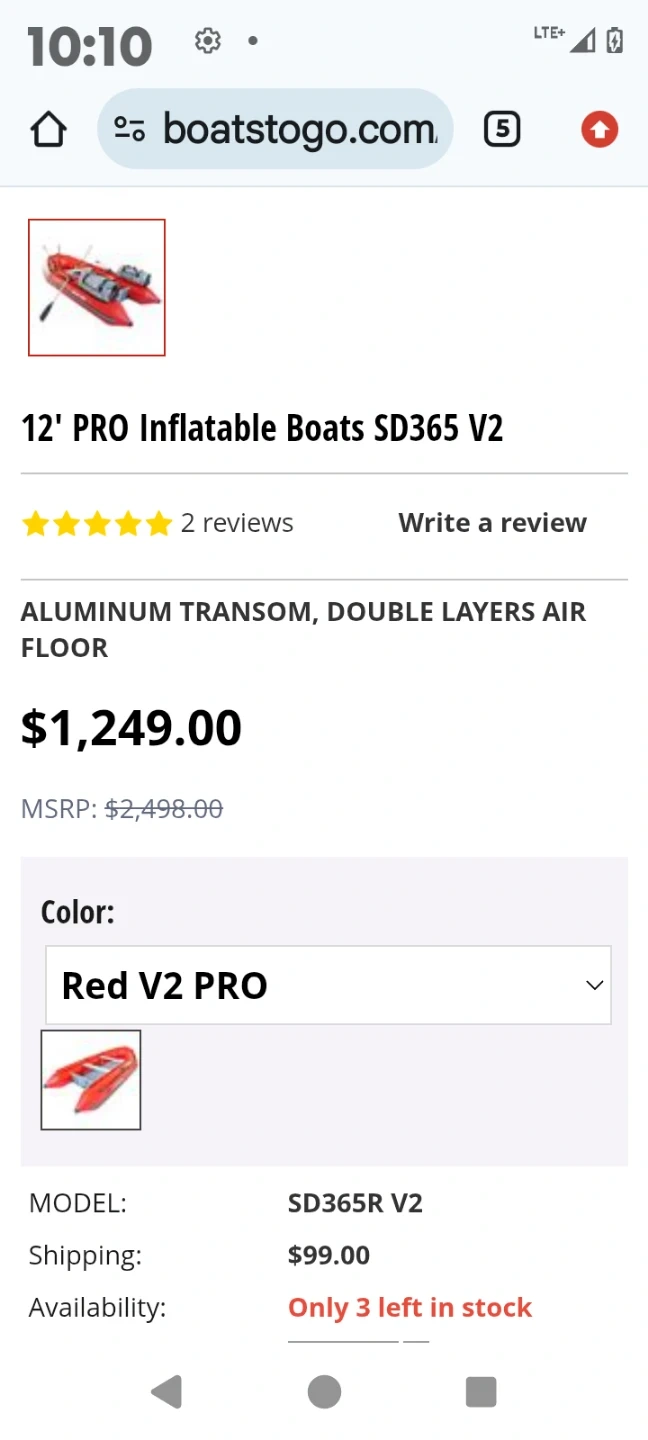Select the red boat color swatch thumbnail
Image resolution: width=648 pixels, height=1440 pixels.
[x=91, y=1080]
